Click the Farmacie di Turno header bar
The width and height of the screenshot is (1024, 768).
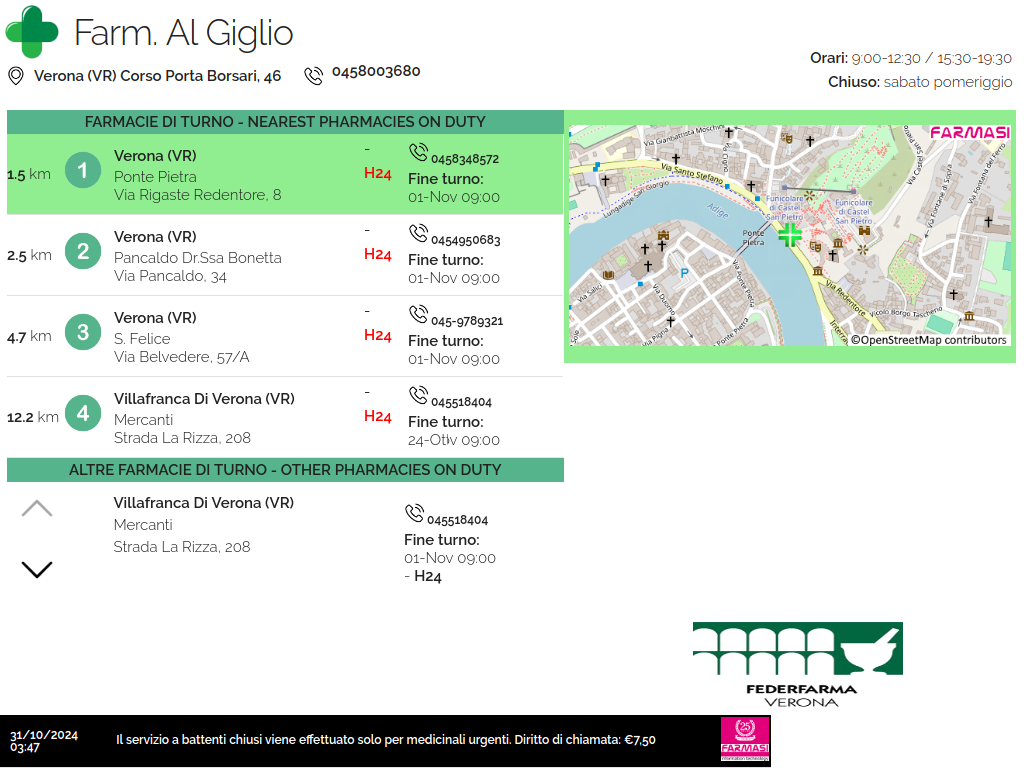(x=285, y=122)
